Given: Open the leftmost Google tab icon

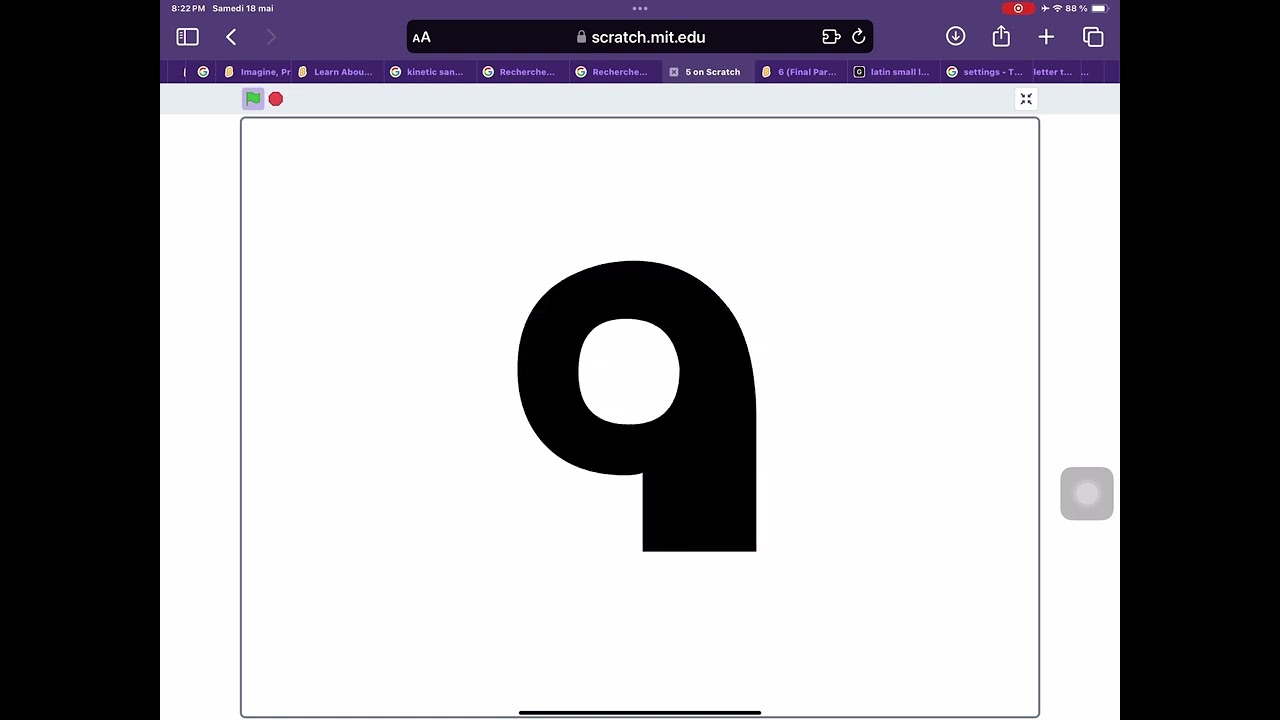Looking at the screenshot, I should click(203, 72).
